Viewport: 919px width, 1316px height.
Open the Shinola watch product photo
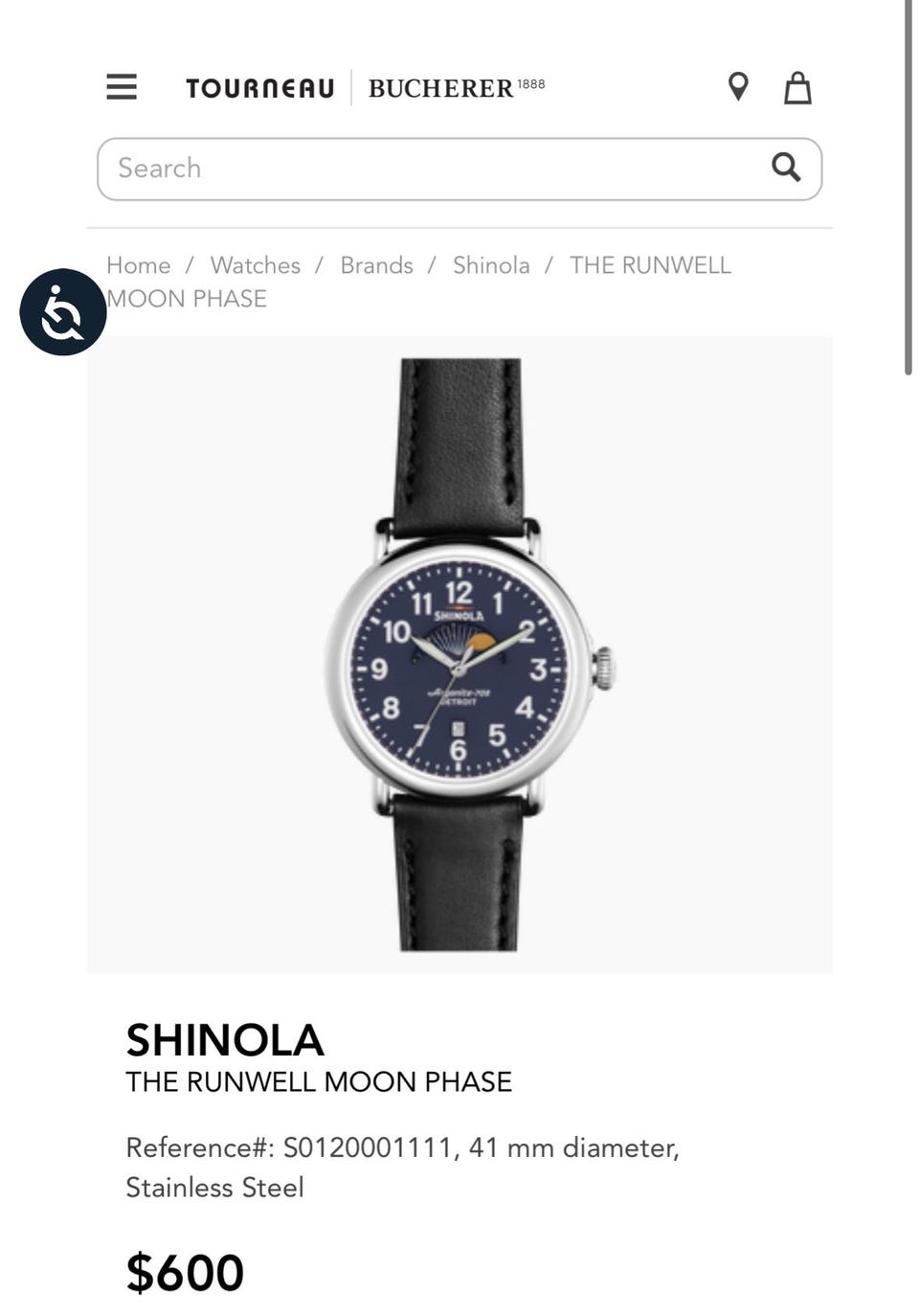click(459, 654)
